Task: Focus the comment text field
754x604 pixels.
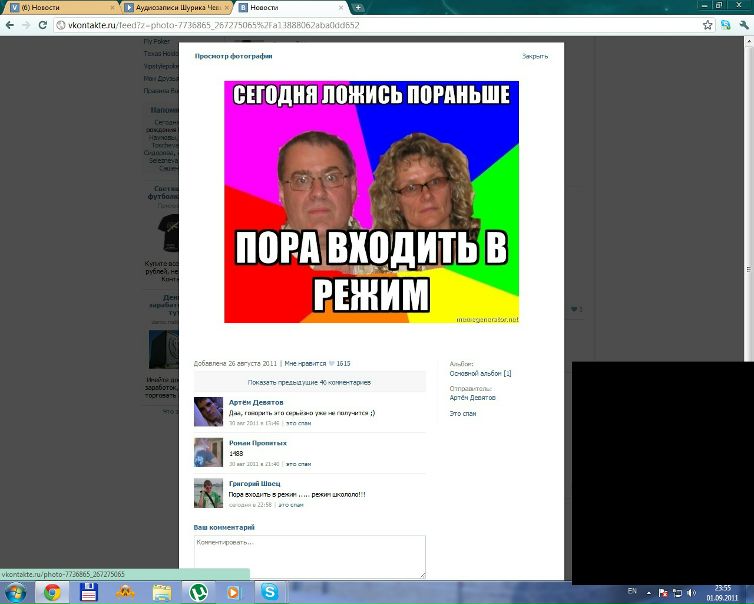Action: coord(309,556)
